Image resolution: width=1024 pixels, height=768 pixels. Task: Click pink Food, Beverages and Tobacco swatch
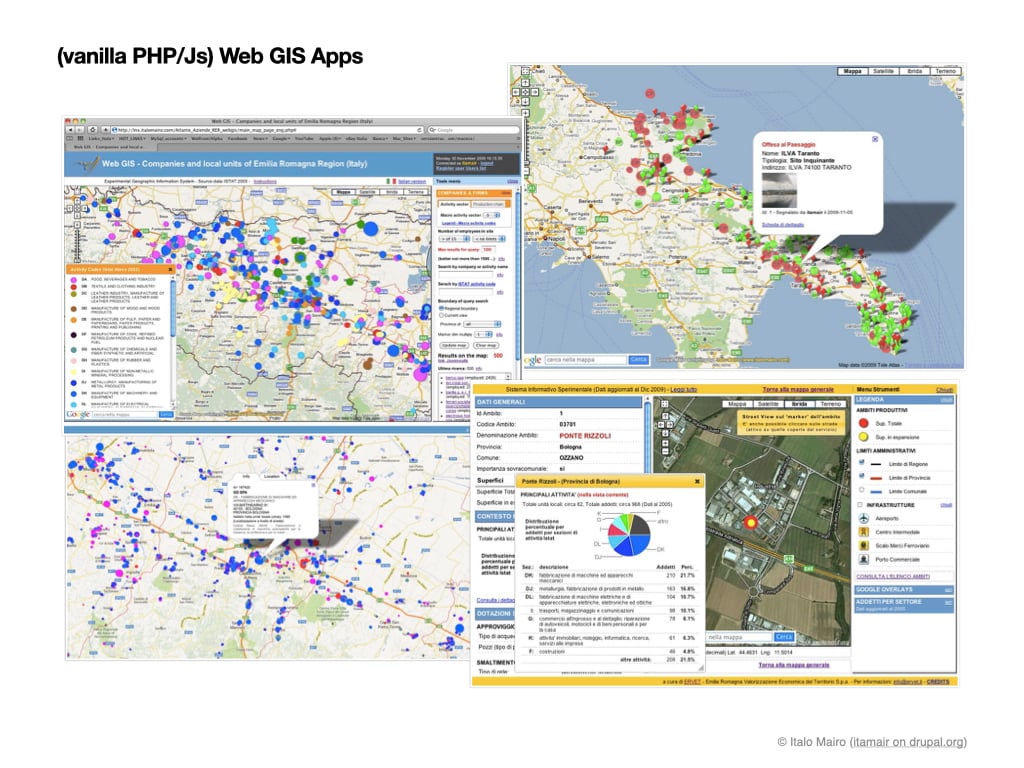pos(73,280)
